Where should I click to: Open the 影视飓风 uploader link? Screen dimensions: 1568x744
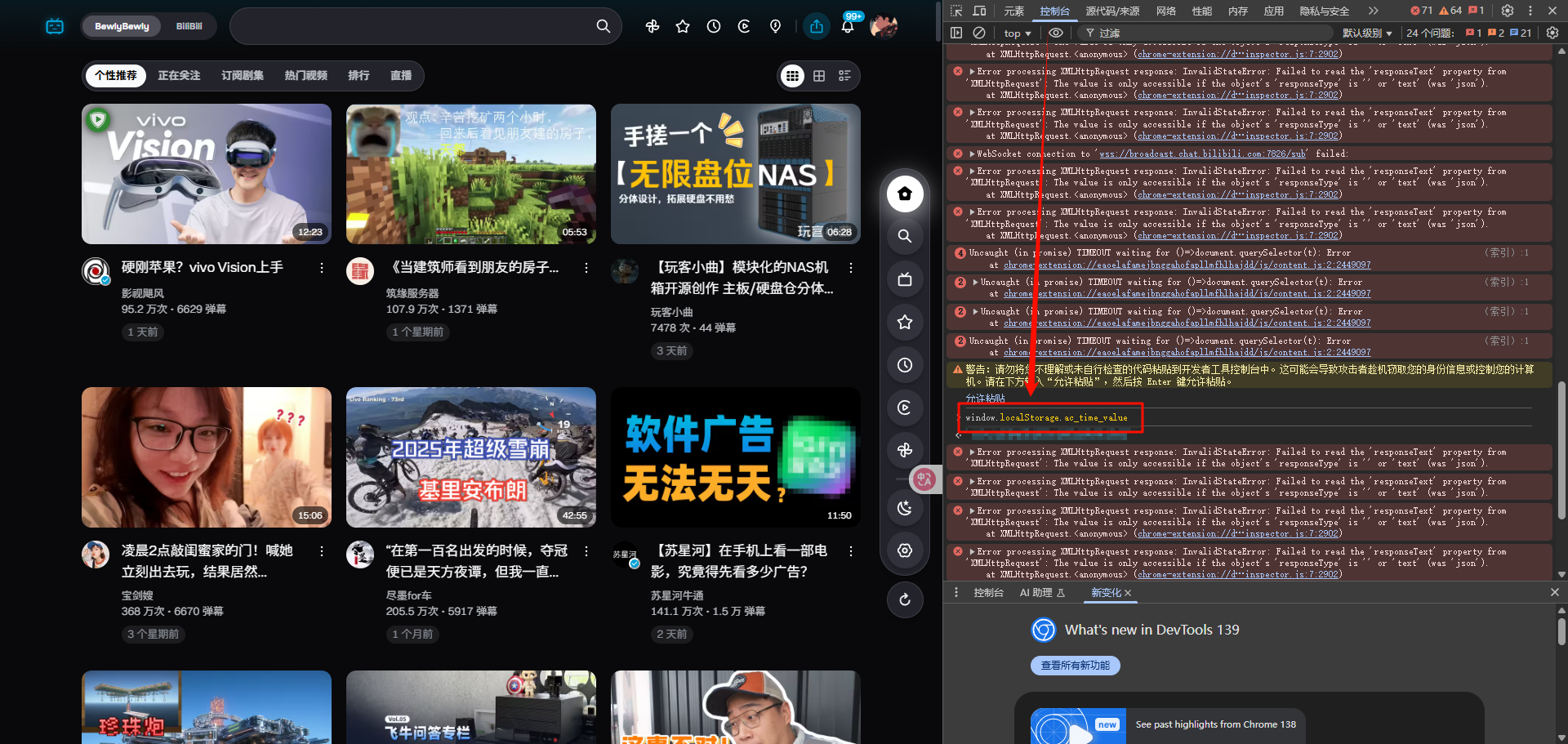tap(143, 293)
